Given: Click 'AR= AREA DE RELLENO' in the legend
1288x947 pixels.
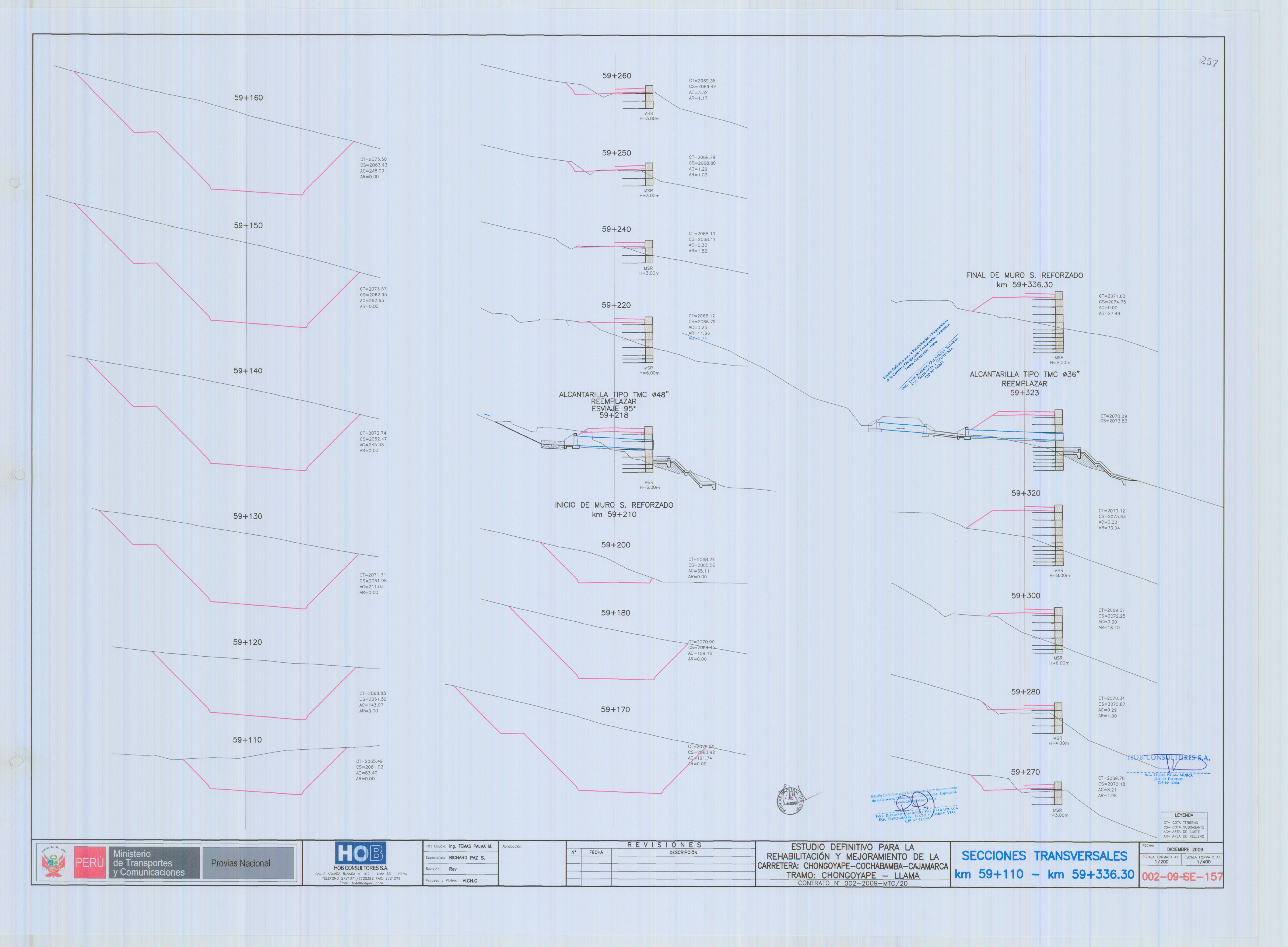Looking at the screenshot, I should pyautogui.click(x=1184, y=836).
